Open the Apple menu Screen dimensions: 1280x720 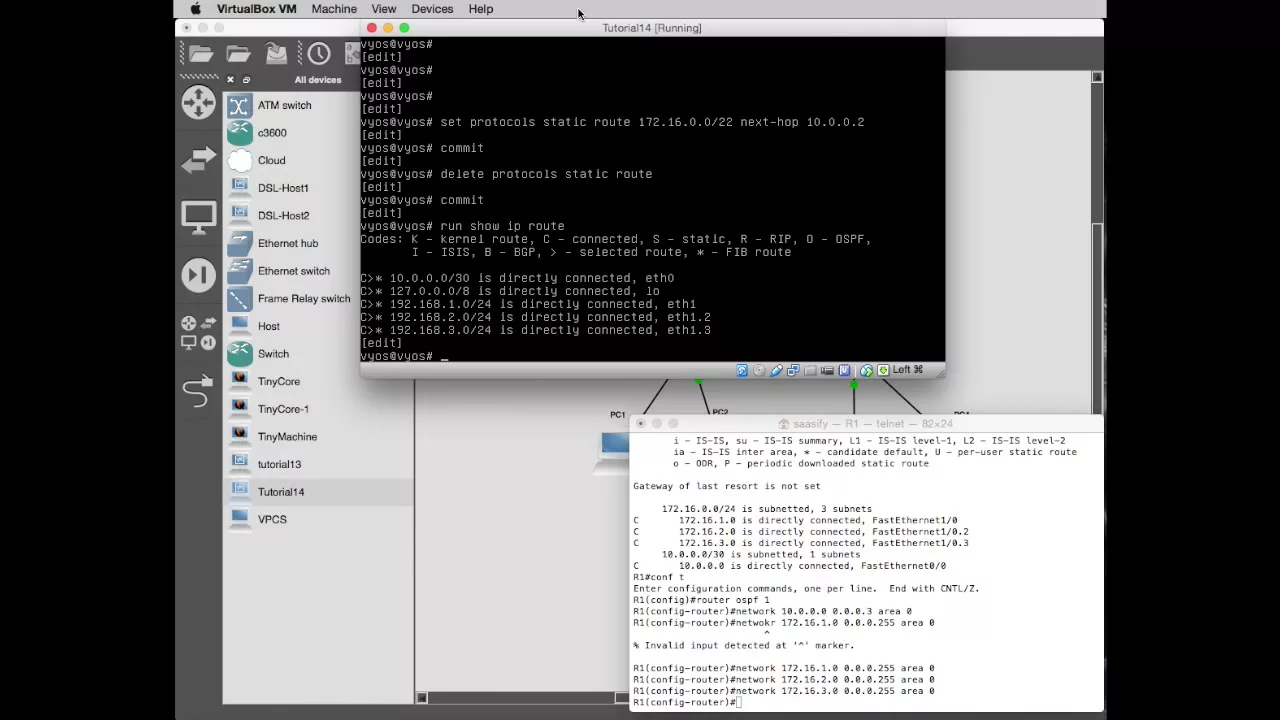pyautogui.click(x=196, y=9)
